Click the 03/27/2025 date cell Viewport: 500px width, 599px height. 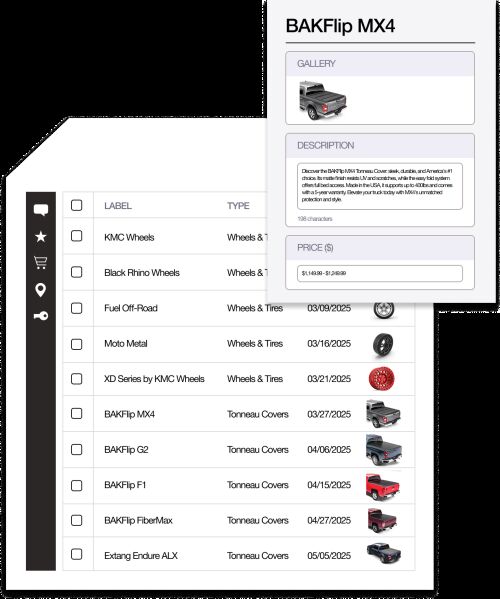point(329,414)
